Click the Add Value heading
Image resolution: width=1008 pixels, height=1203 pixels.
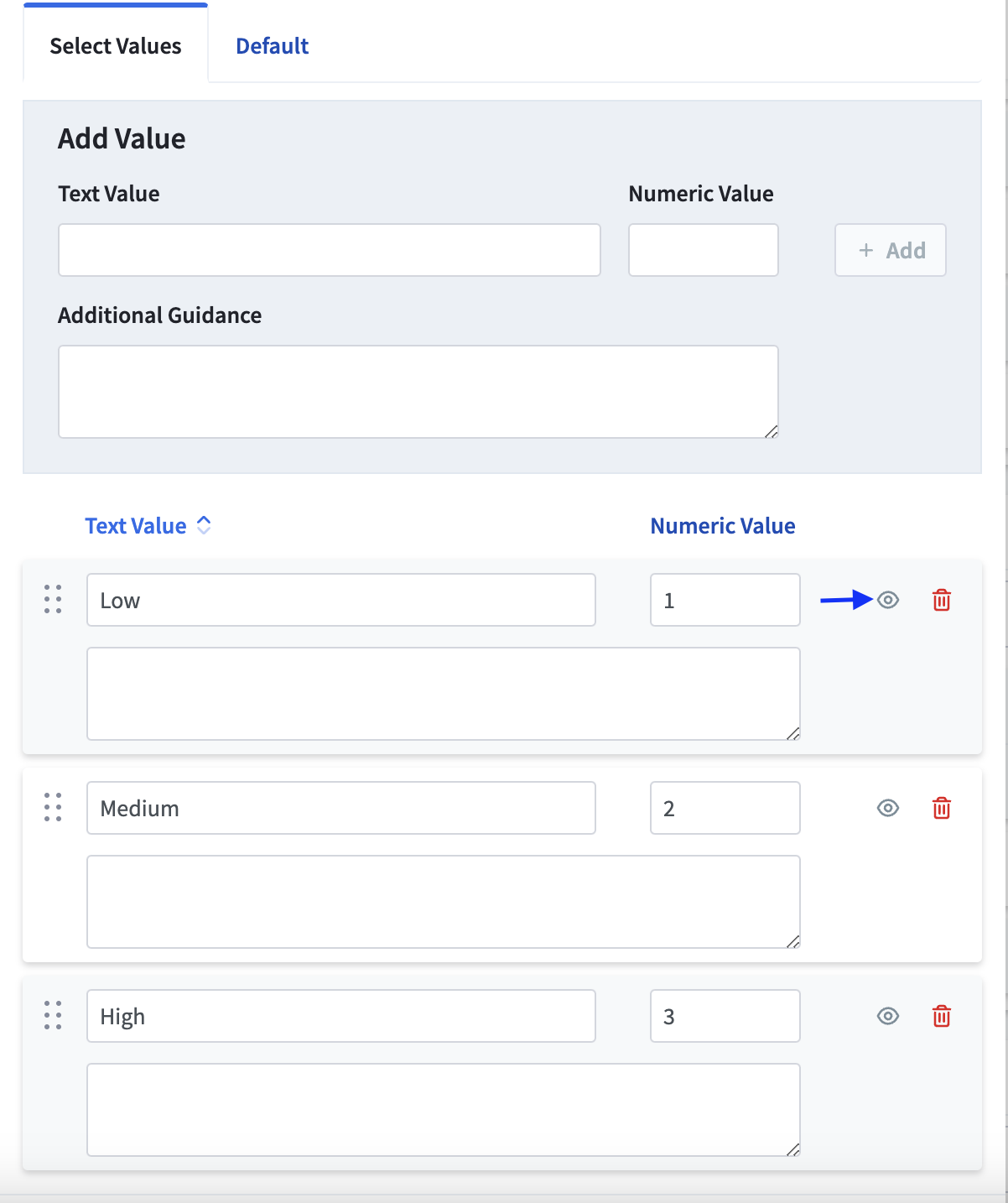click(122, 138)
